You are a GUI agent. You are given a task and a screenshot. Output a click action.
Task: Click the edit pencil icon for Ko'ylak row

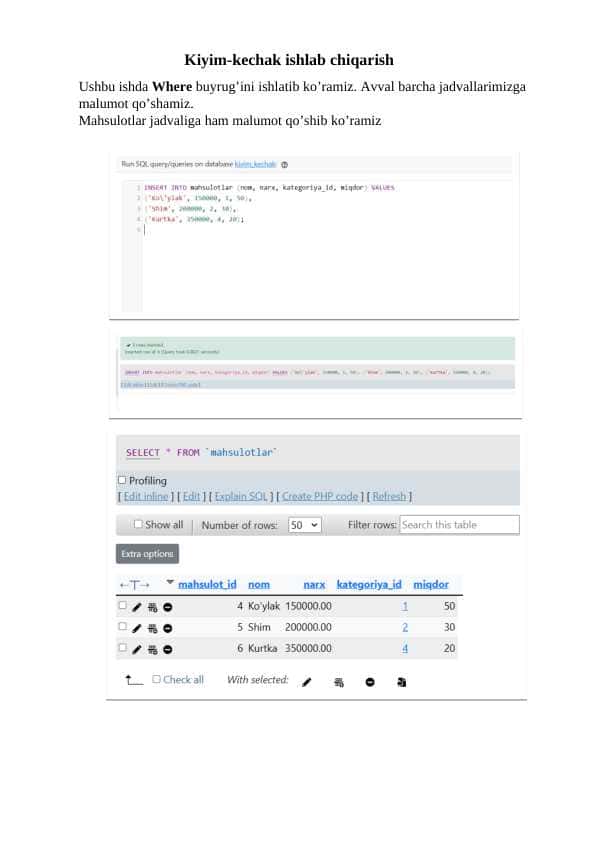[137, 607]
